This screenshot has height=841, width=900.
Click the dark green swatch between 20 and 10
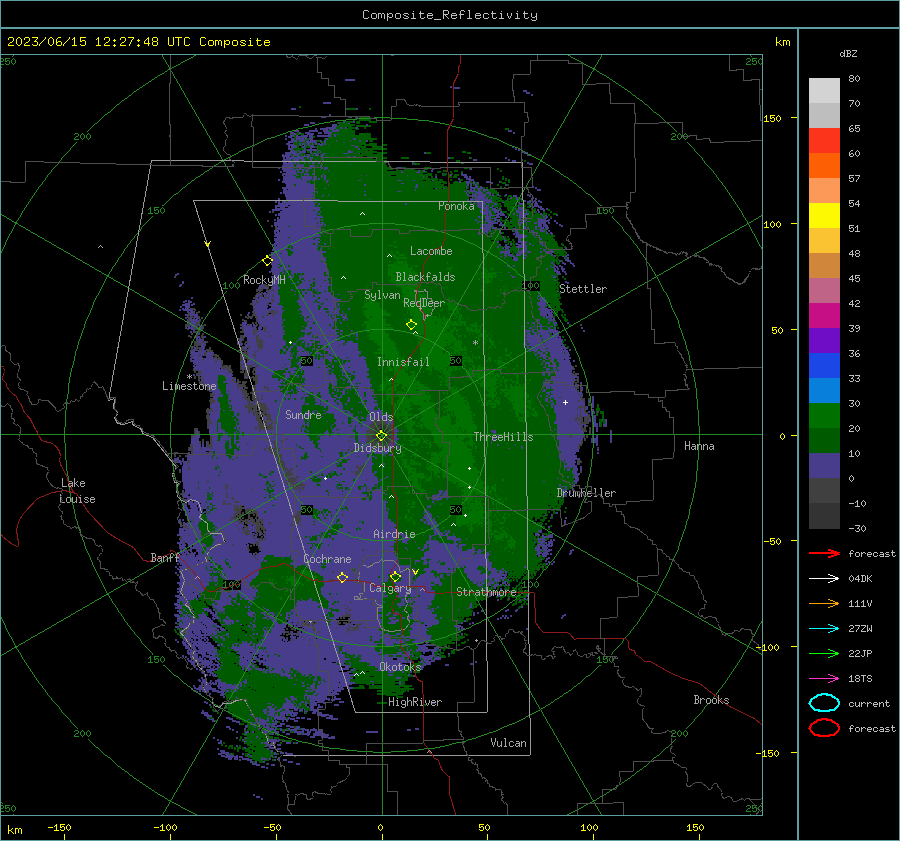coord(824,441)
